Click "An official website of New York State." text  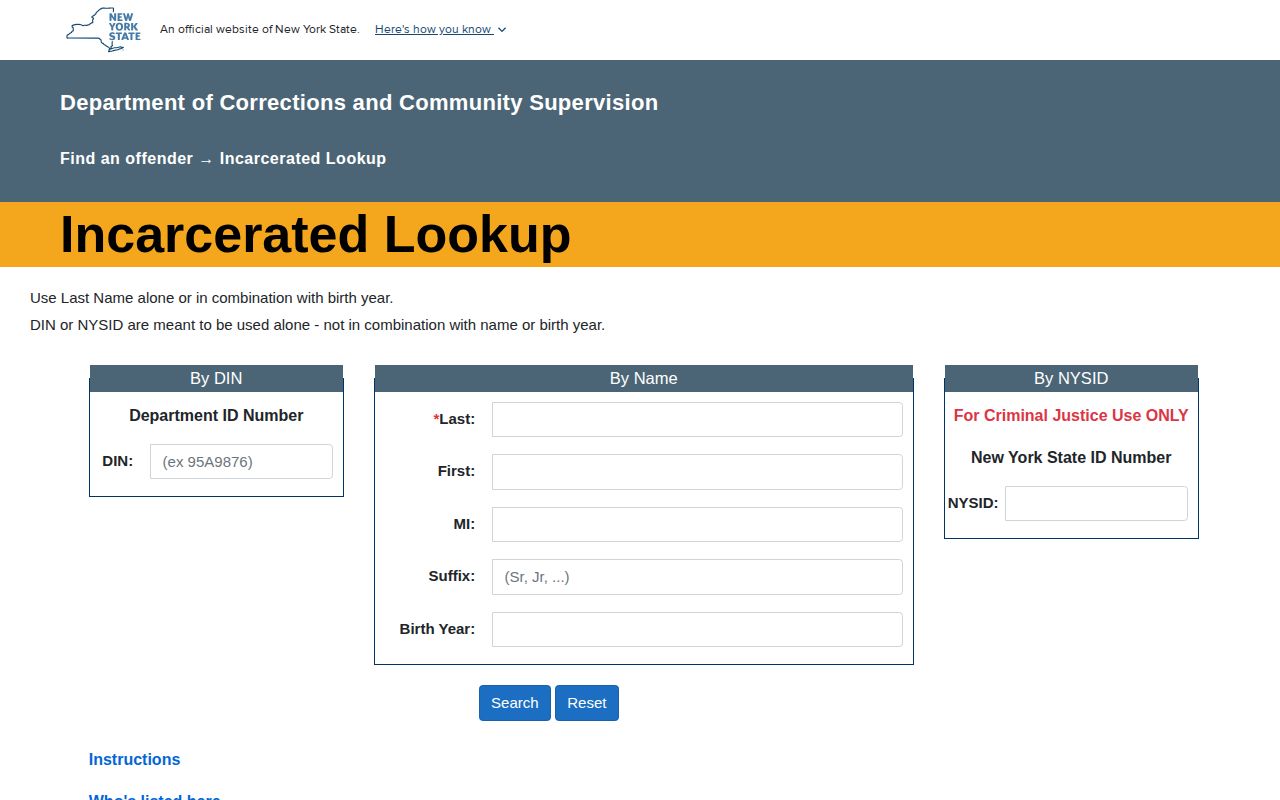[260, 29]
